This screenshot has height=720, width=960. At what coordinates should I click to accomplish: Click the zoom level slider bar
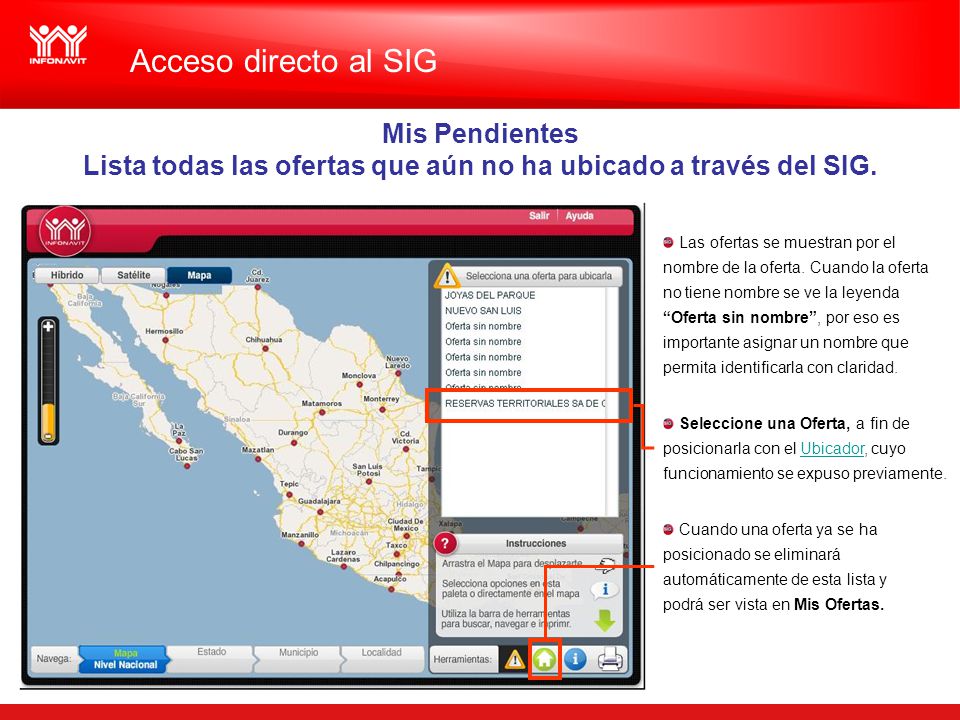(x=48, y=383)
